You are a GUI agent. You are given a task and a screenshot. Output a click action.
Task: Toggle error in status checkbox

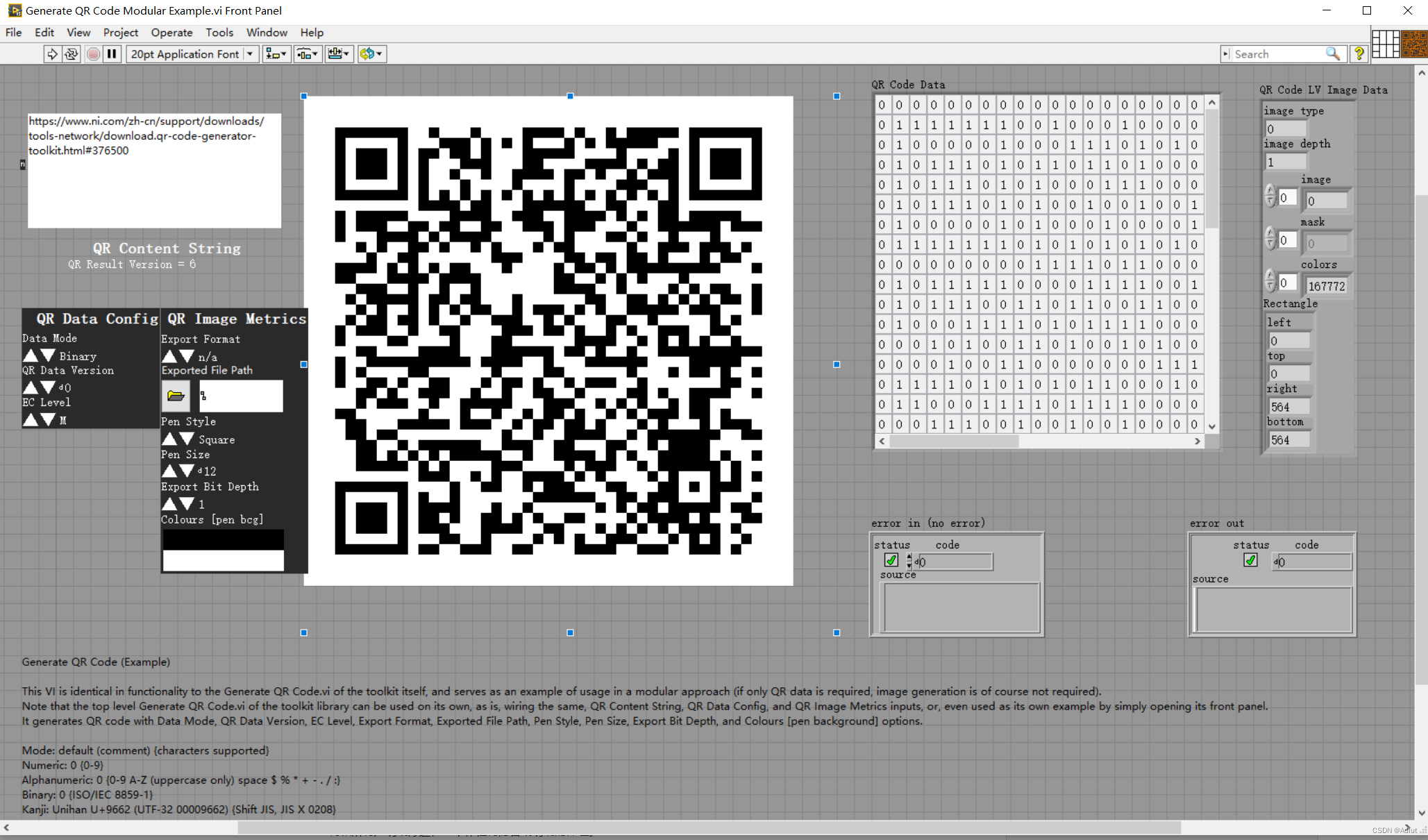[x=891, y=560]
